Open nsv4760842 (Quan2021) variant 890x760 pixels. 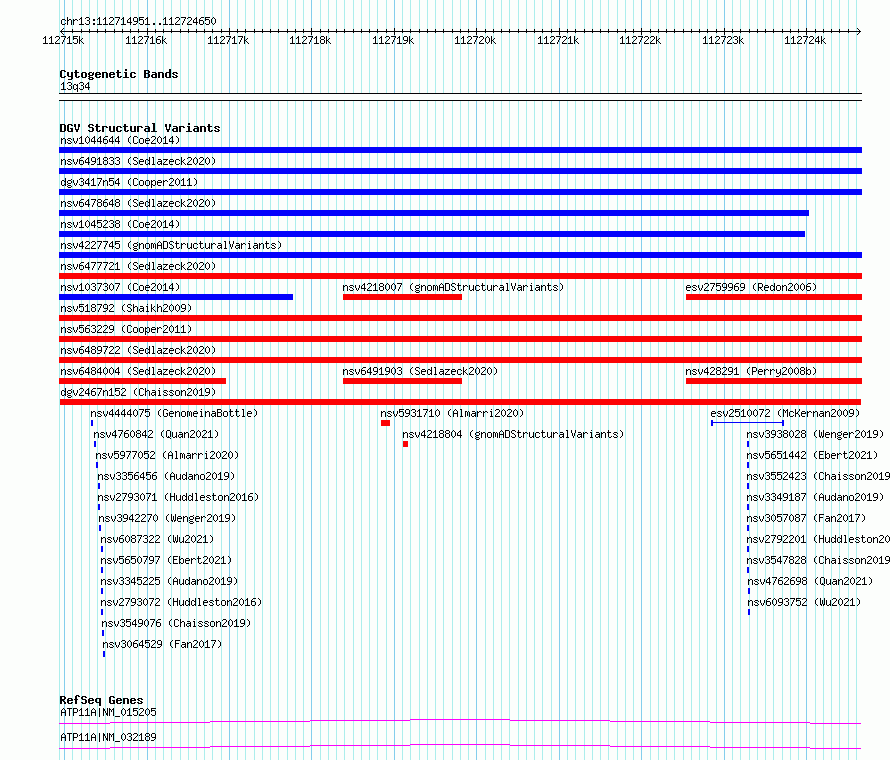156,434
